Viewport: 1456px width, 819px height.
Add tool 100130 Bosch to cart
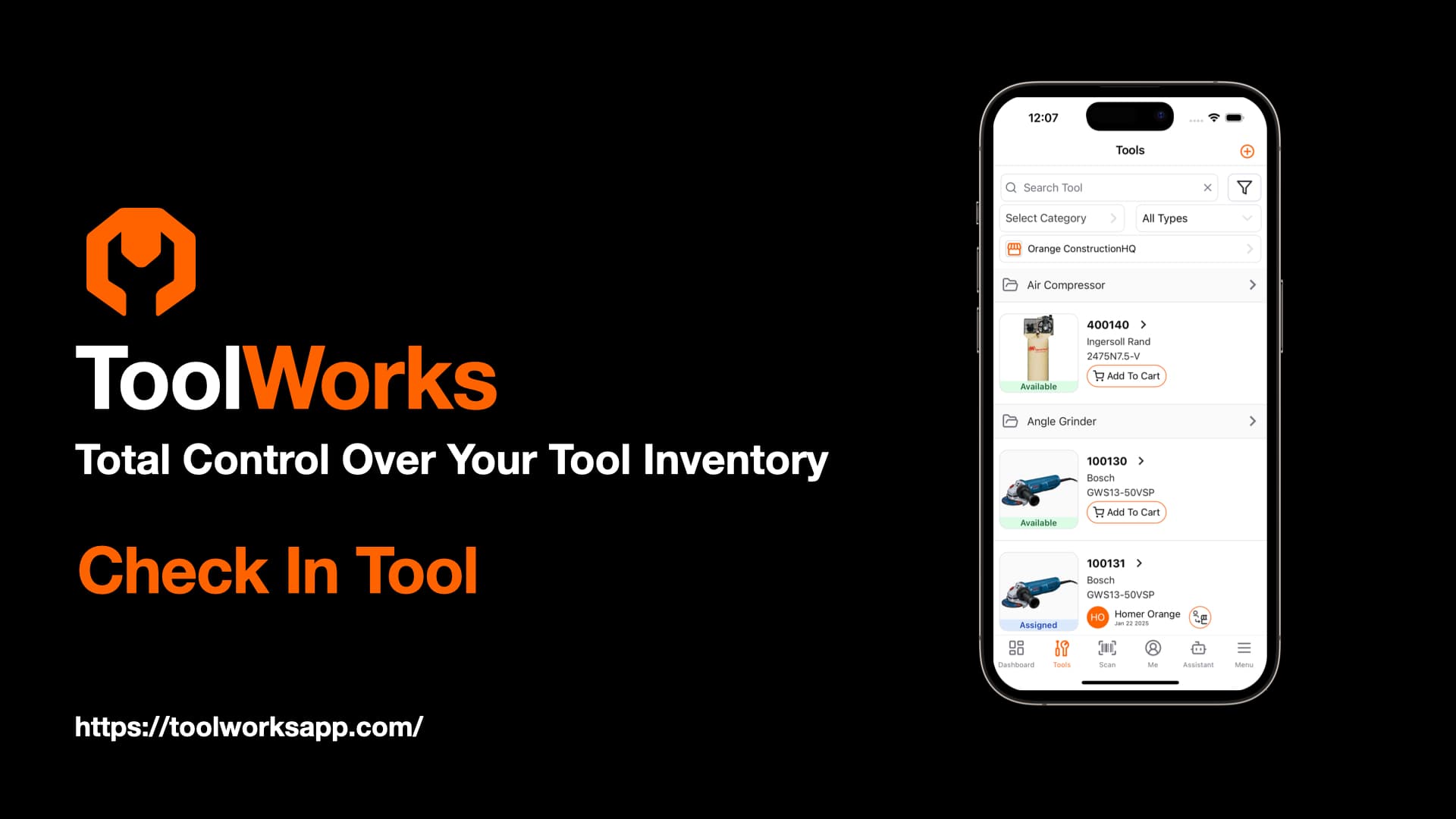[x=1126, y=512]
